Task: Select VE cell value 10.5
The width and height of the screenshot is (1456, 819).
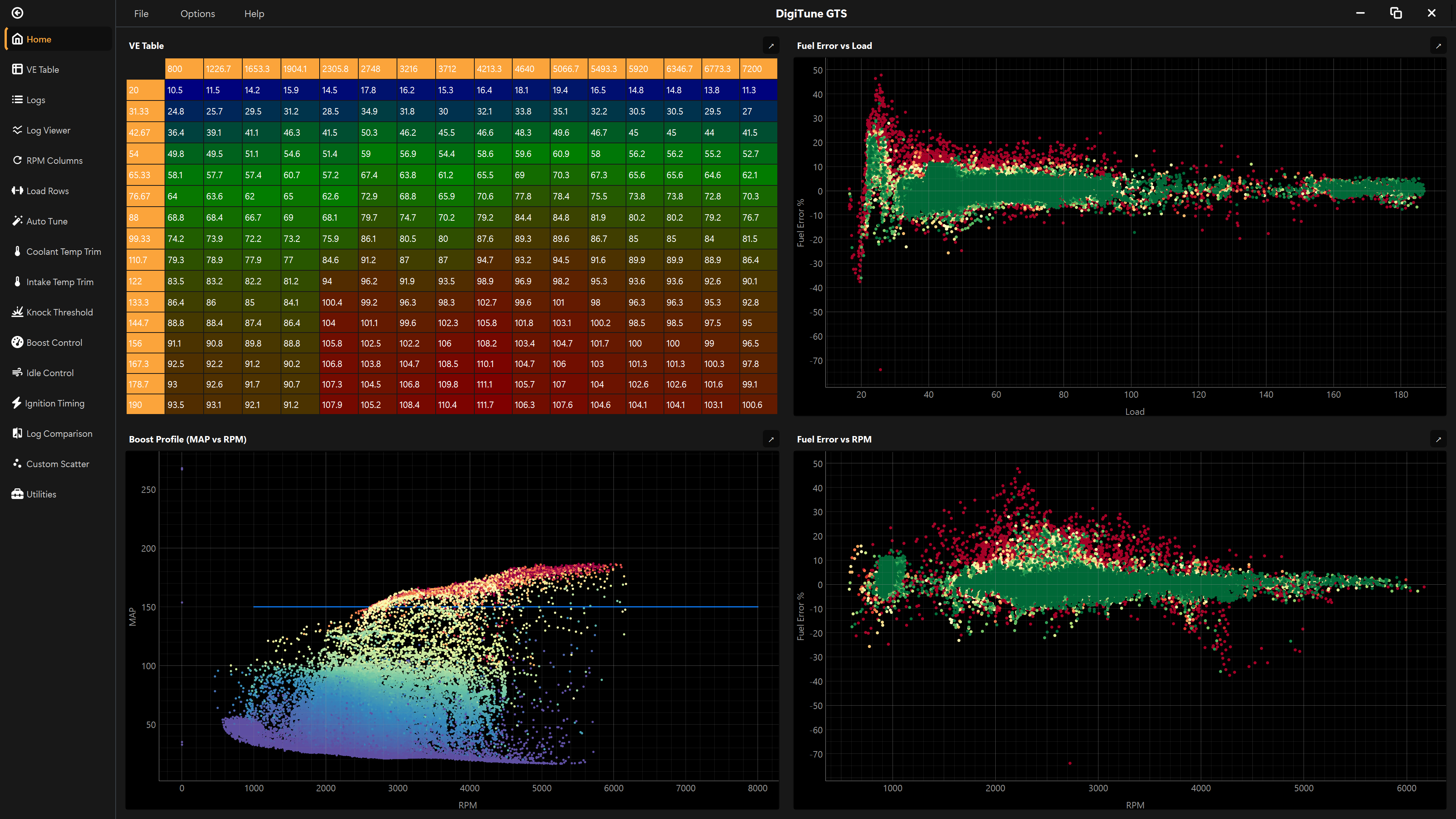Action: click(x=184, y=90)
